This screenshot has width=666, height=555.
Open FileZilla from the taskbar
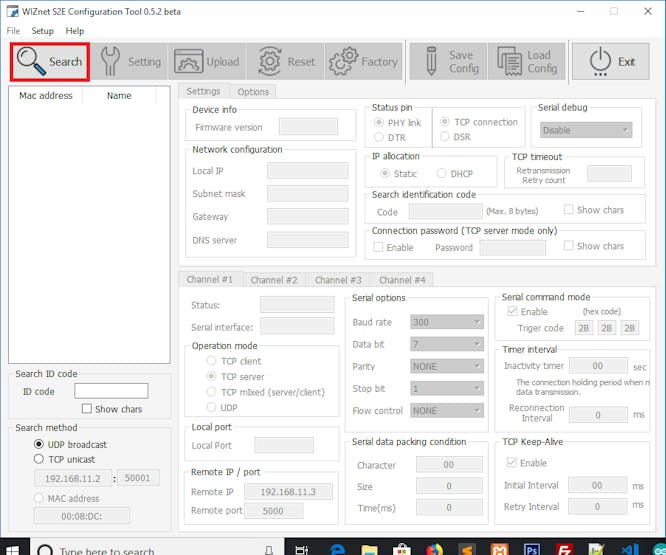pyautogui.click(x=564, y=550)
